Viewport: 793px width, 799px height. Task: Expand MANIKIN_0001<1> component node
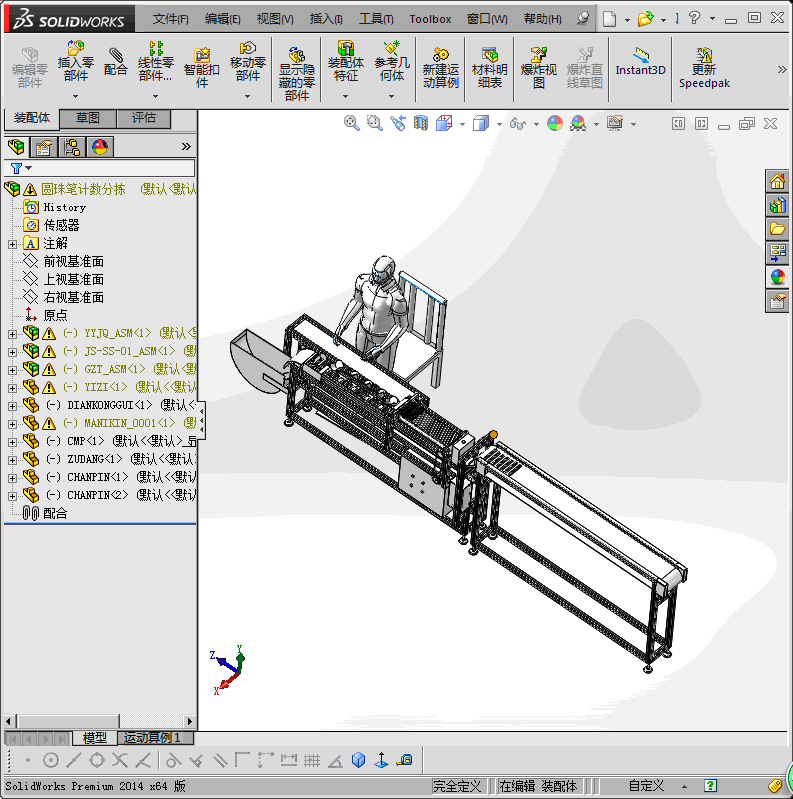click(x=12, y=424)
